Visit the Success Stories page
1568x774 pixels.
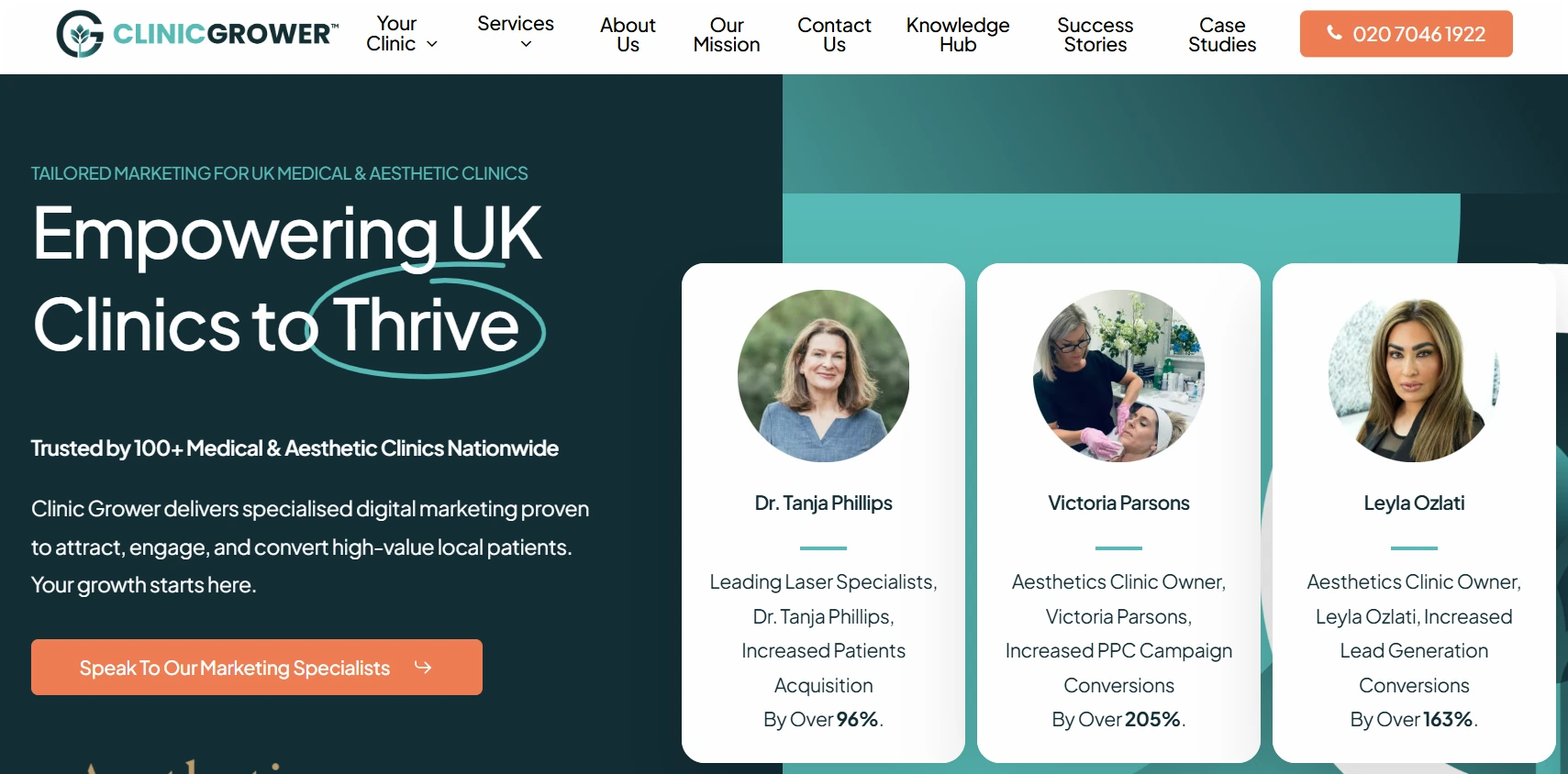tap(1095, 35)
